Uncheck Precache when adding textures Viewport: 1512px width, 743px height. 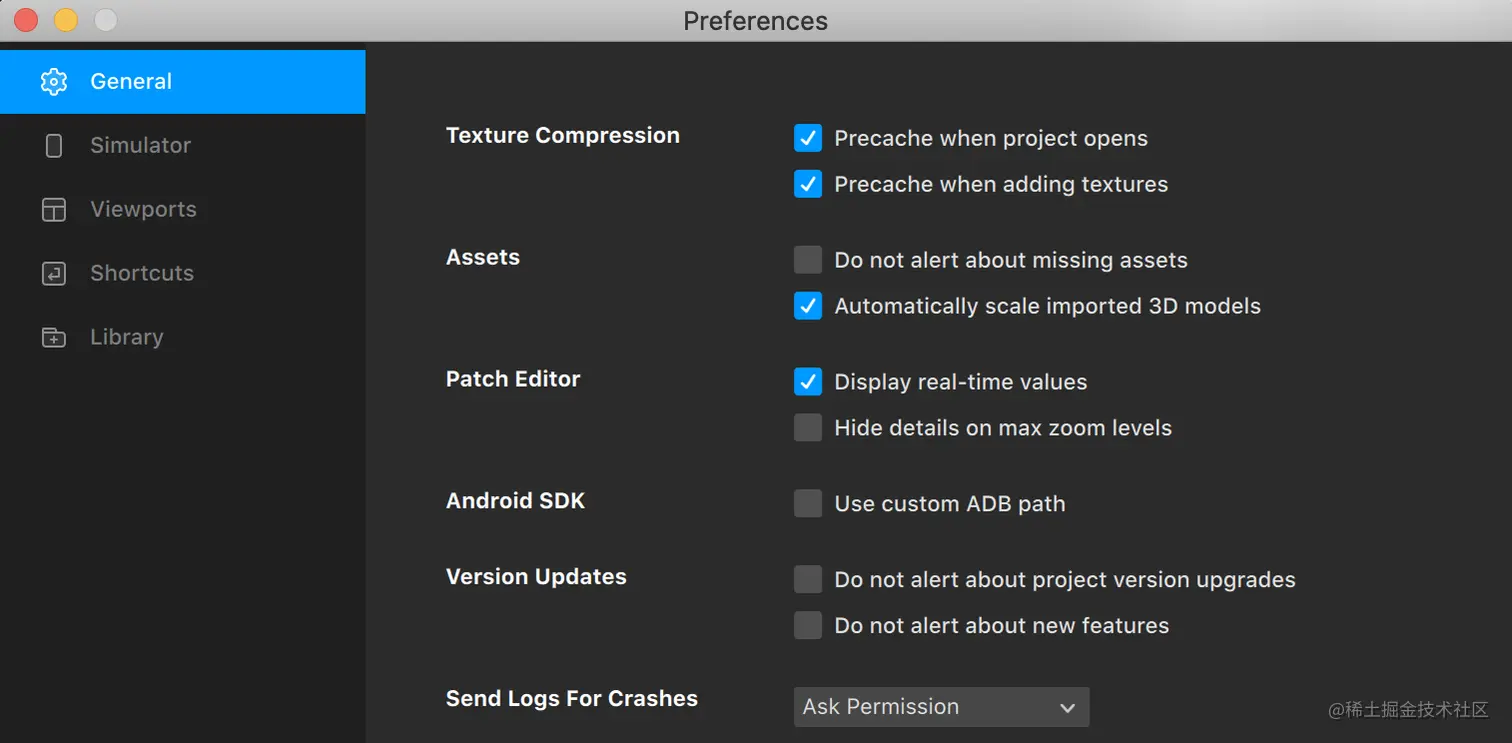808,184
